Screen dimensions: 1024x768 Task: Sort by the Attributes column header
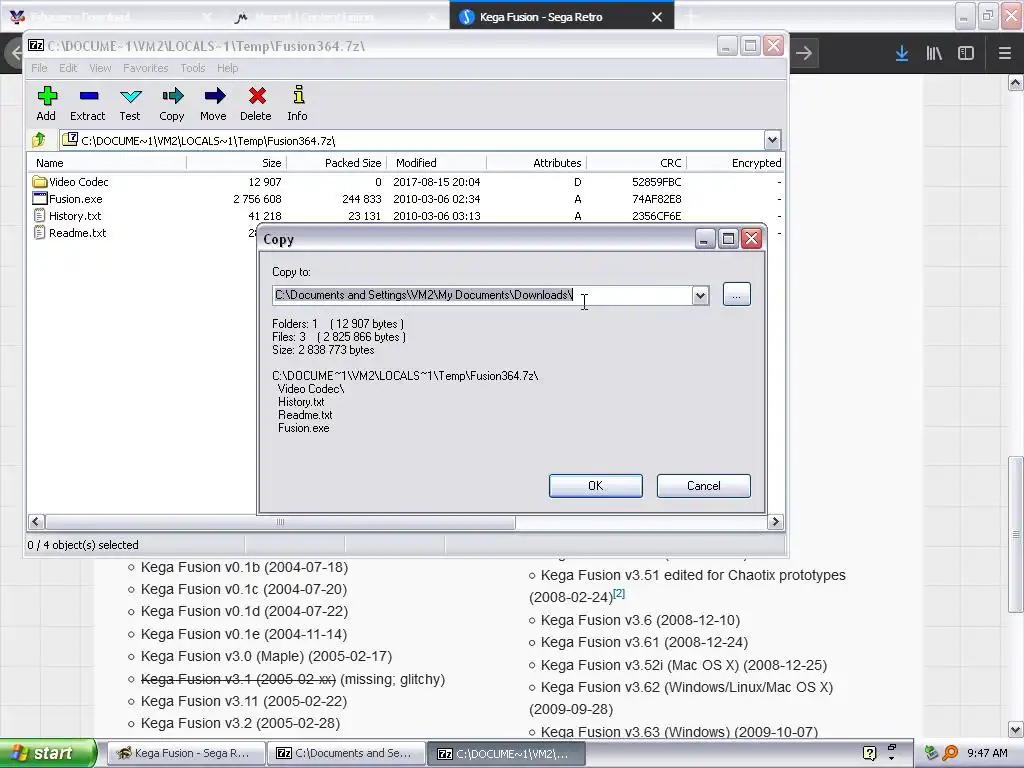point(537,163)
